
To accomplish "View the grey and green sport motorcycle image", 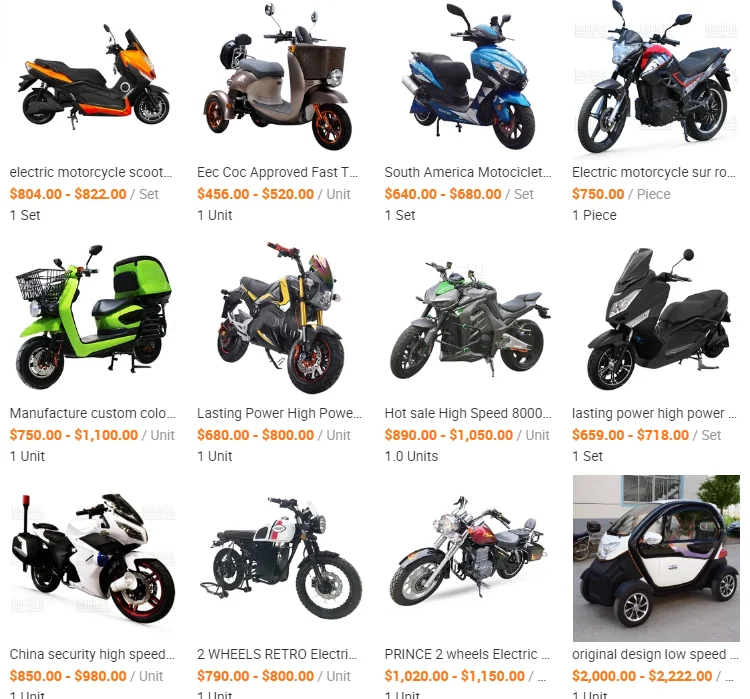I will point(468,317).
